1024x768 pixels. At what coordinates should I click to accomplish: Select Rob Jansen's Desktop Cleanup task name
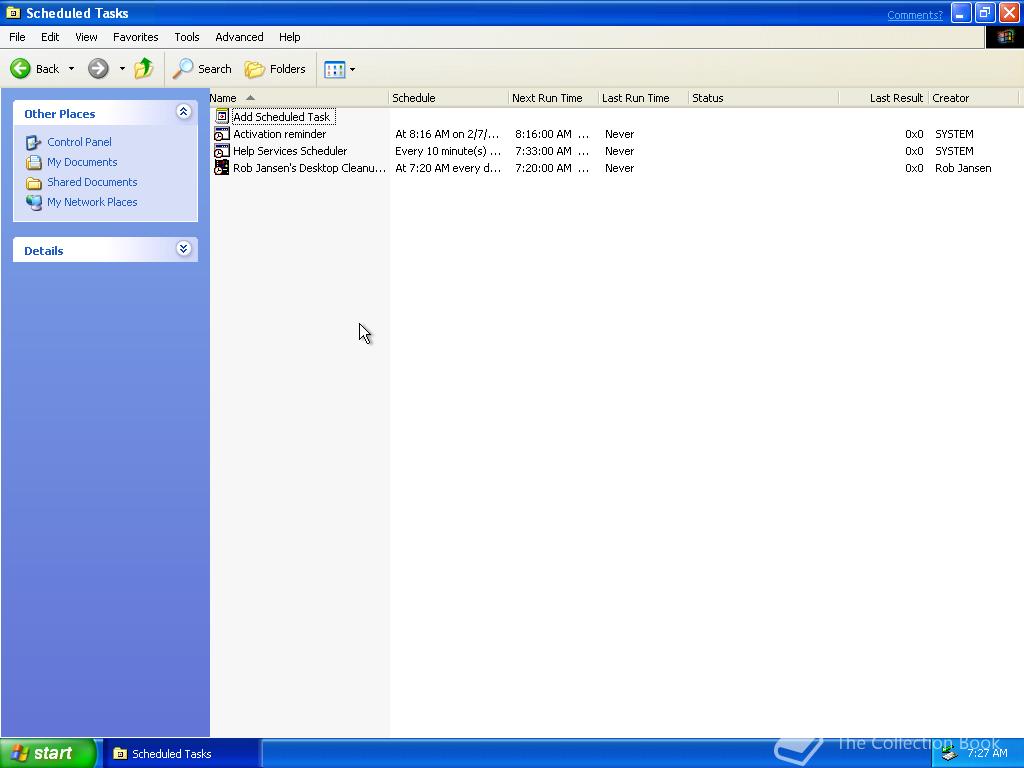point(309,168)
